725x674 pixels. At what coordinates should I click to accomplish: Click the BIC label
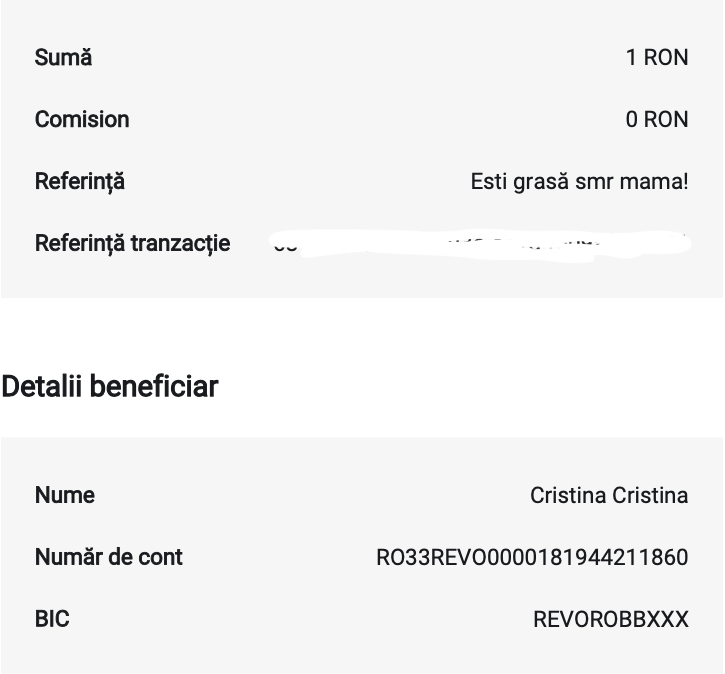pos(52,619)
